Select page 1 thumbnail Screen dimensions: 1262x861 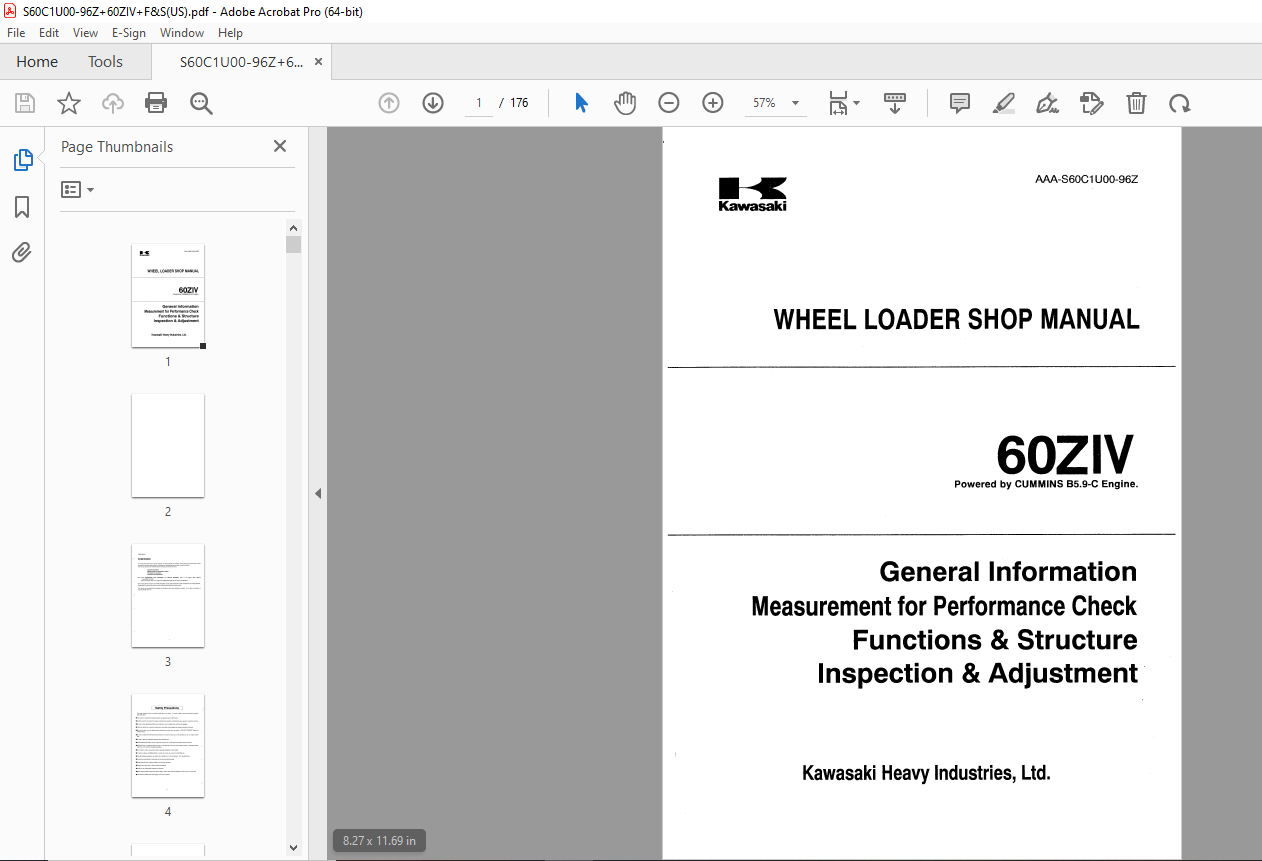pos(168,295)
